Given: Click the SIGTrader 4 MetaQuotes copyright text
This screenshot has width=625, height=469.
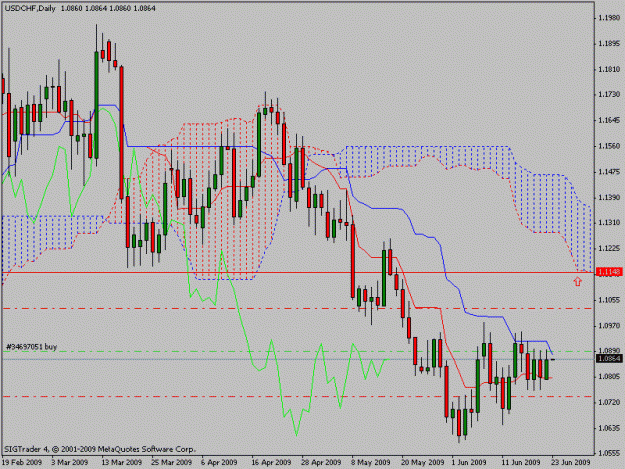Looking at the screenshot, I should (x=100, y=449).
